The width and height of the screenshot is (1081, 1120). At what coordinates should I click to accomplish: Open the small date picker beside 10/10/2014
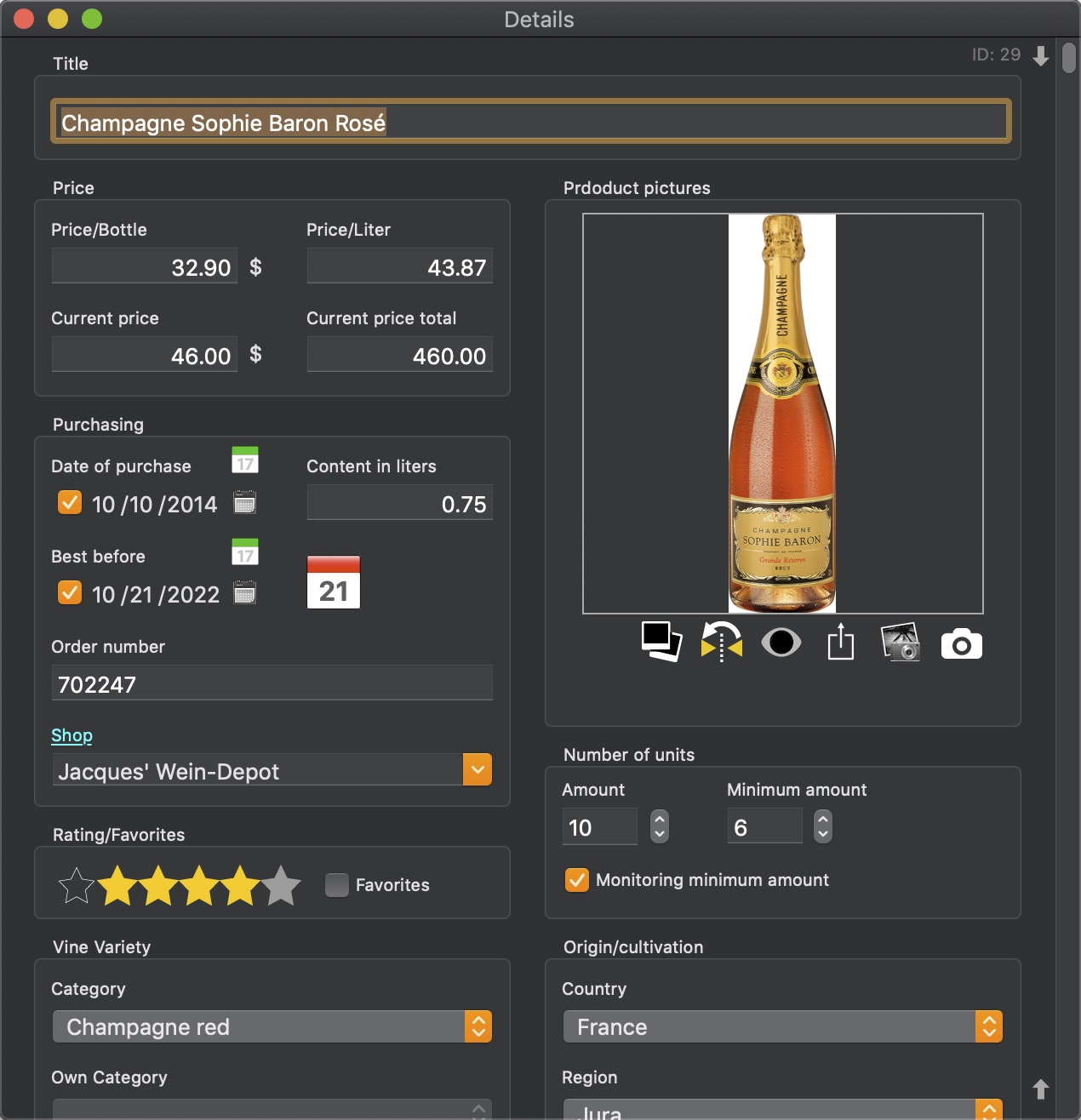[x=245, y=503]
